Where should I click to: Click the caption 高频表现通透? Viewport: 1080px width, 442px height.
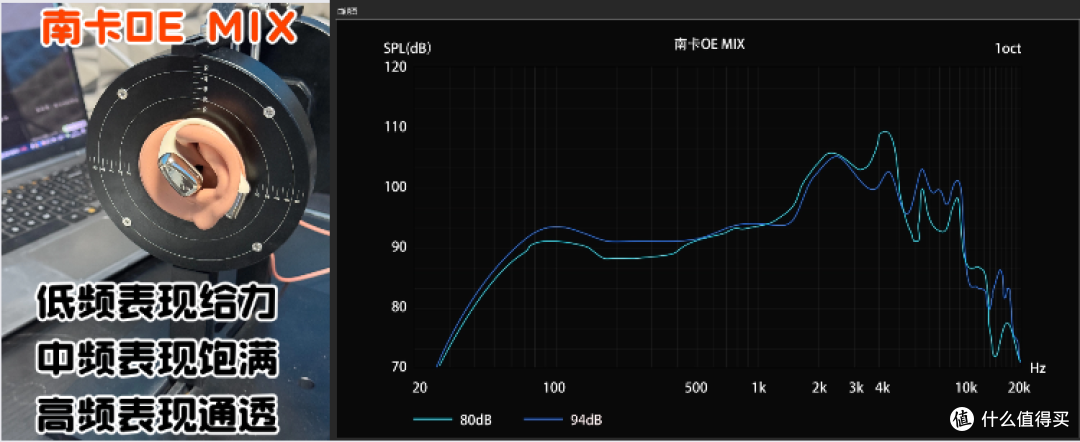tap(159, 414)
